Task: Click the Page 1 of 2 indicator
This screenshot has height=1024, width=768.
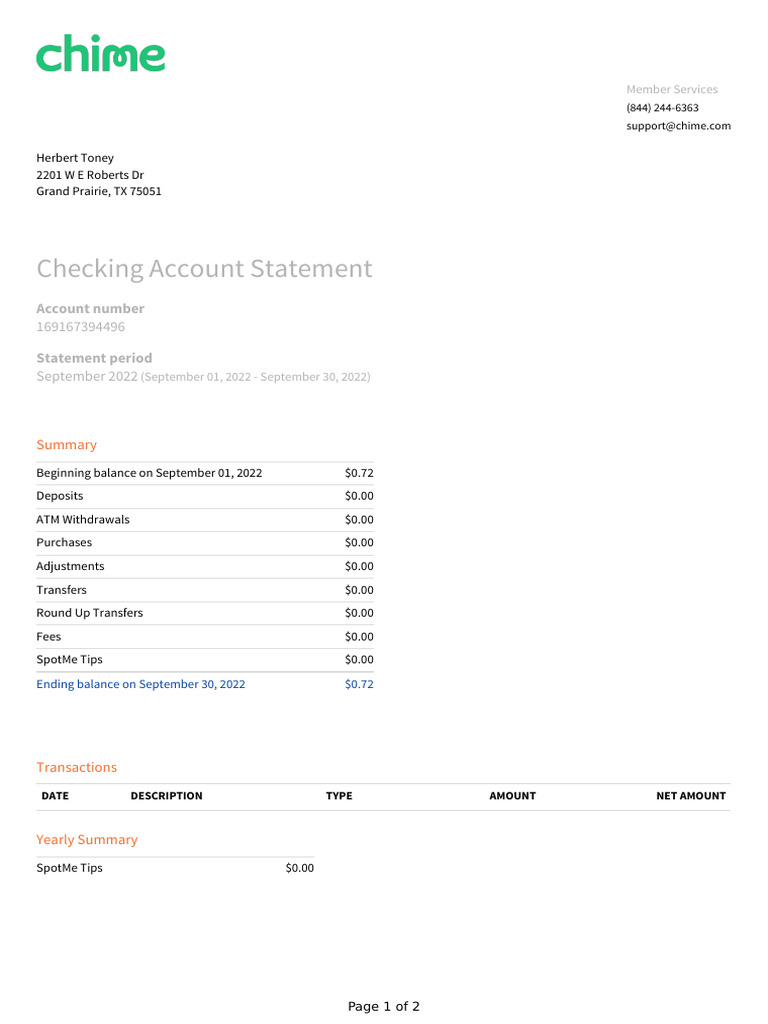Action: tap(384, 1007)
